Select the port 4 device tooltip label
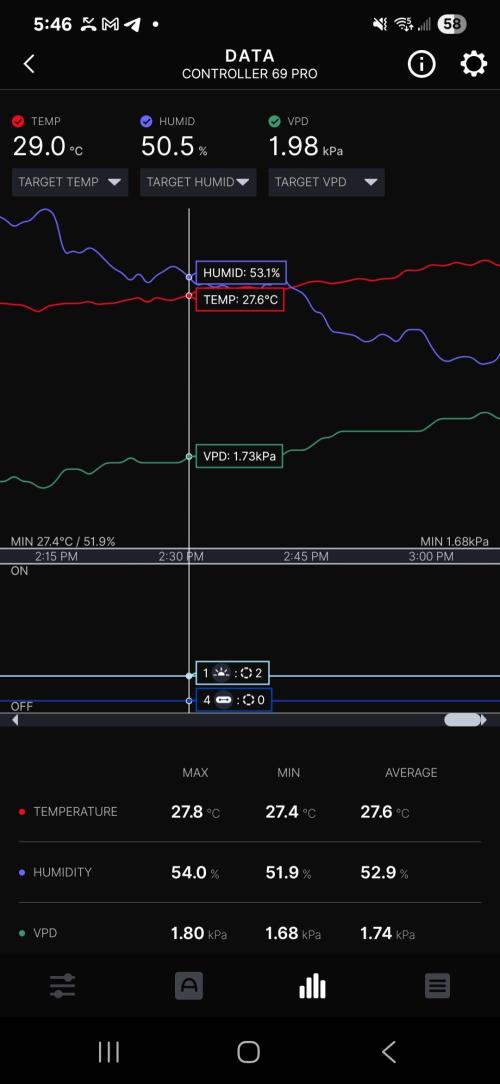Screen dimensions: 500x1084 point(234,700)
